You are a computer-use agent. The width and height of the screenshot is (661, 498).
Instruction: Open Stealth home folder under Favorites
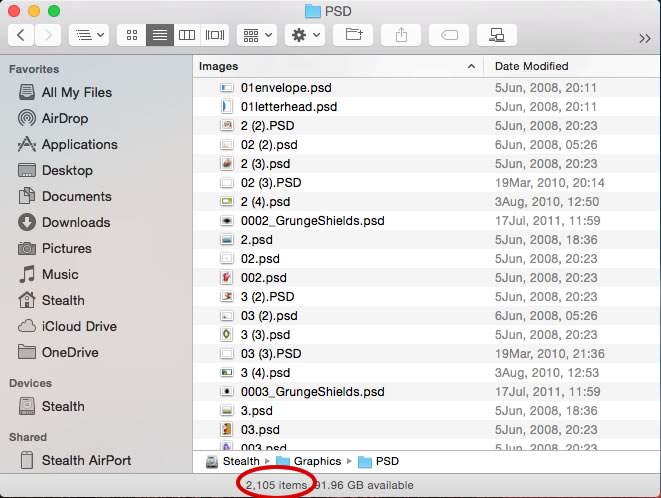[x=51, y=301]
